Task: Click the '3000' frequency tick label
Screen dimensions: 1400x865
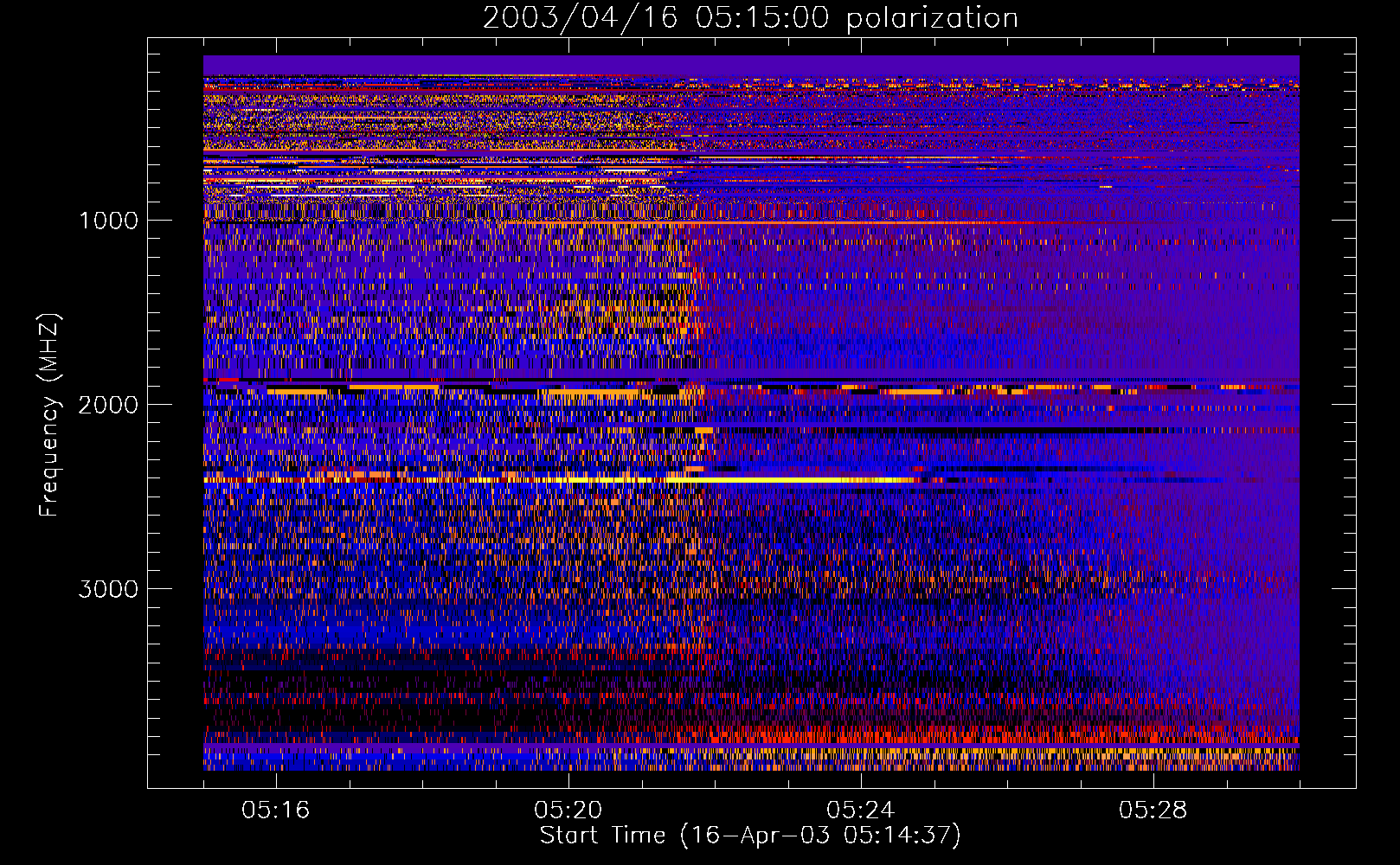Action: (108, 589)
